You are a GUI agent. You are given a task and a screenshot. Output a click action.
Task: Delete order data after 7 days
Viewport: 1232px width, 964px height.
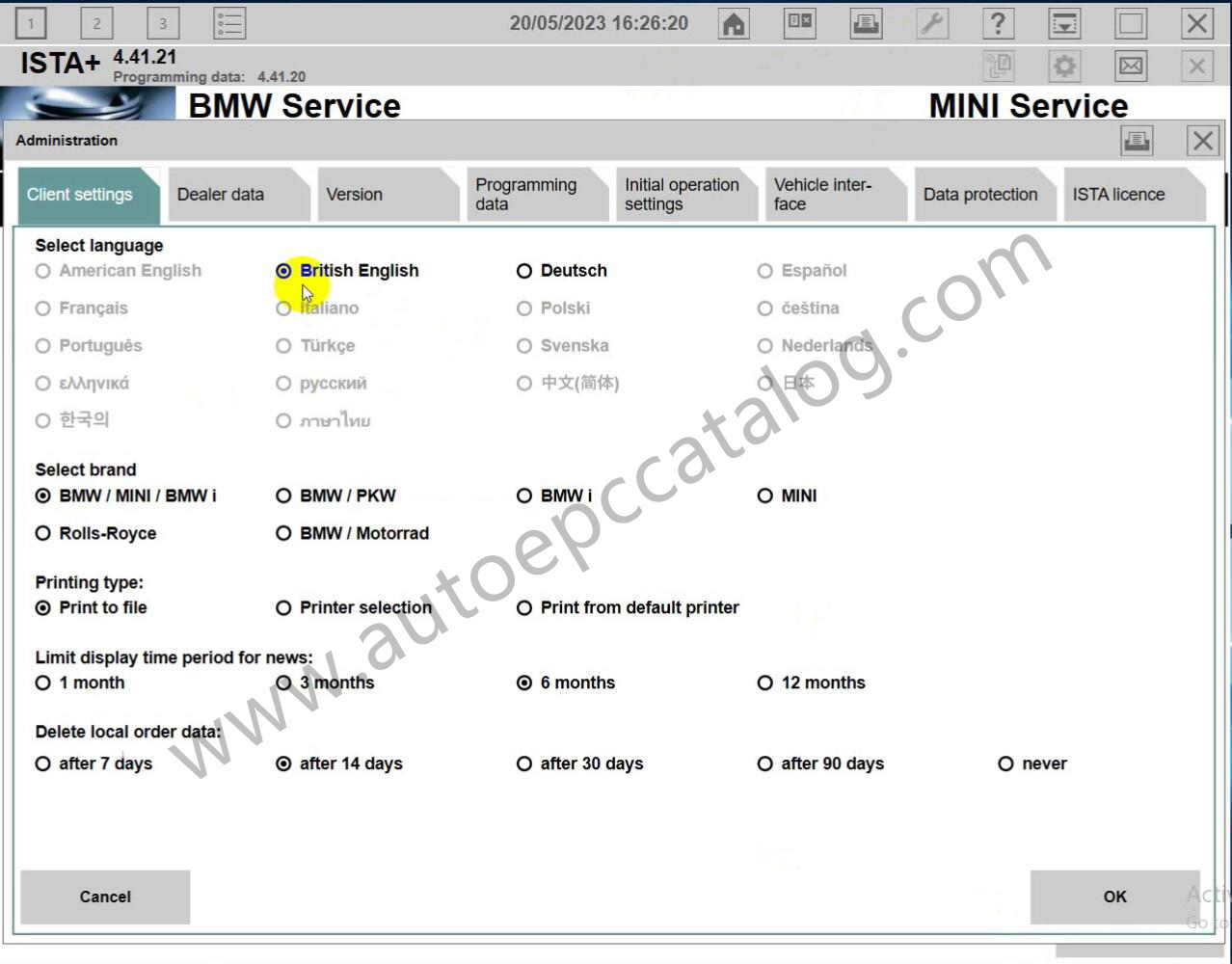click(94, 763)
